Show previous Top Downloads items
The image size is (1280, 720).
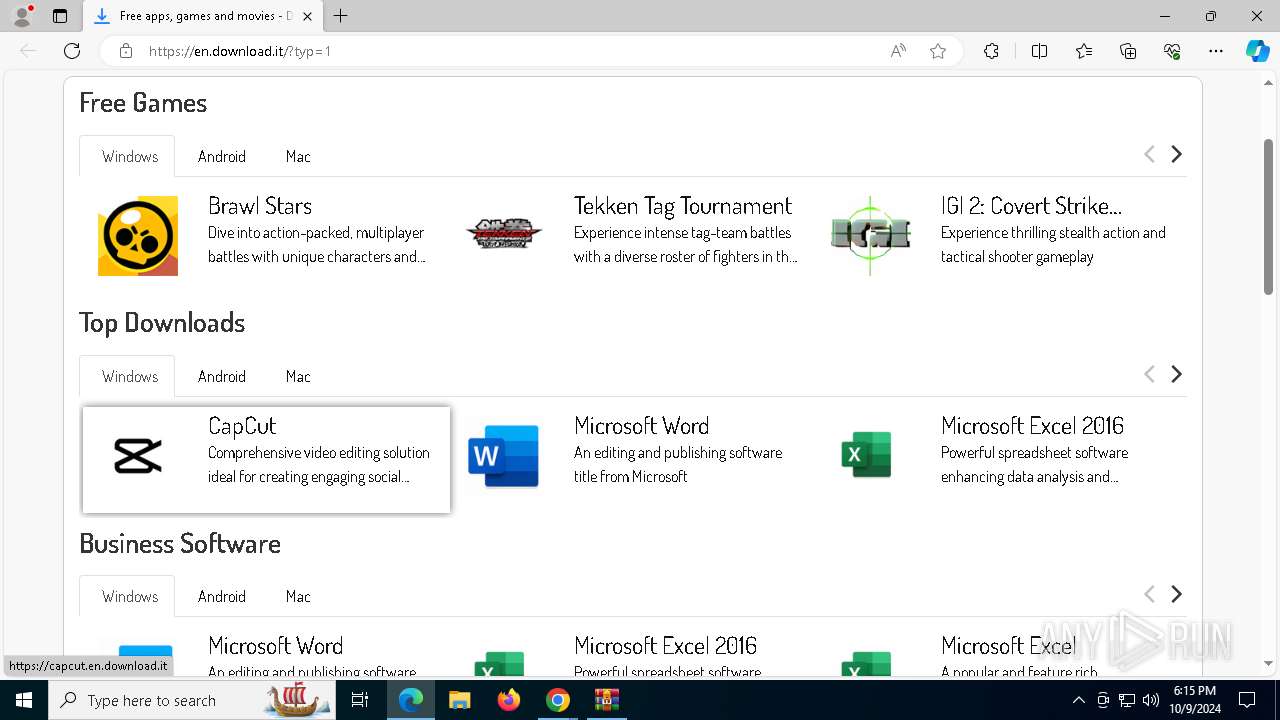1149,374
